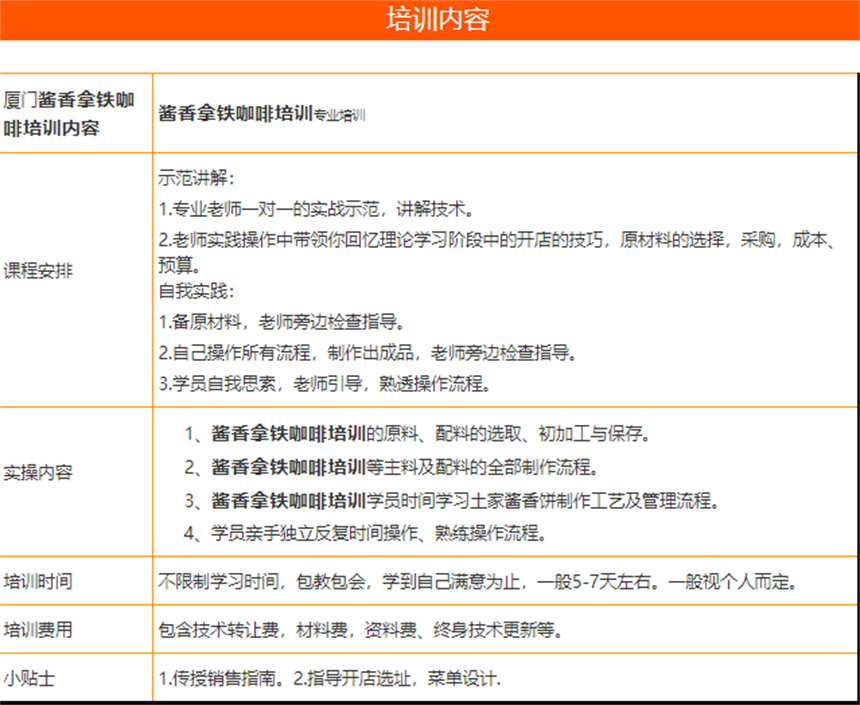Click the 2.自己操作所有流程 line
Viewport: 860px width, 705px height.
click(x=368, y=353)
